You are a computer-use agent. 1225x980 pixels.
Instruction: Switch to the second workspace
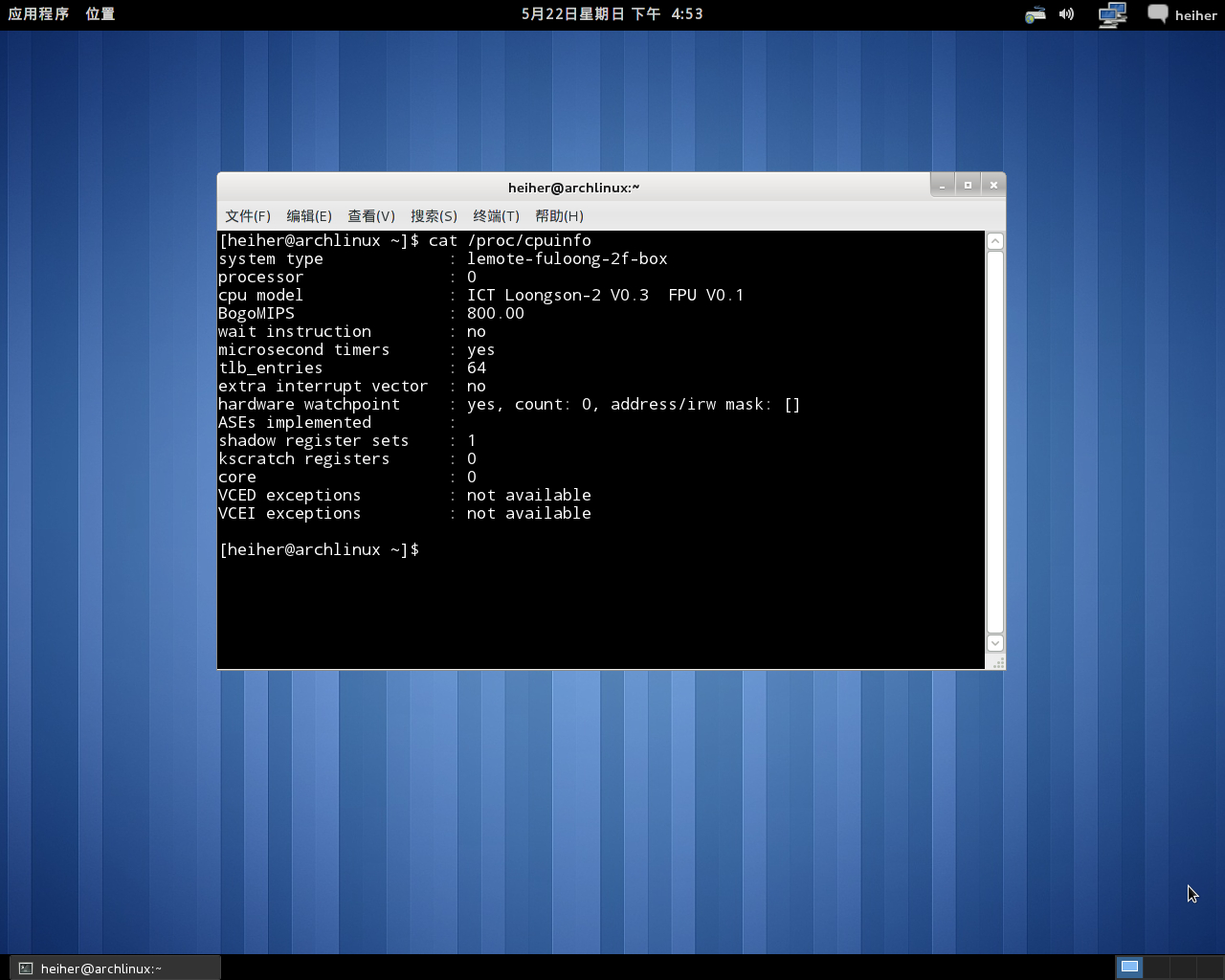tap(1156, 968)
